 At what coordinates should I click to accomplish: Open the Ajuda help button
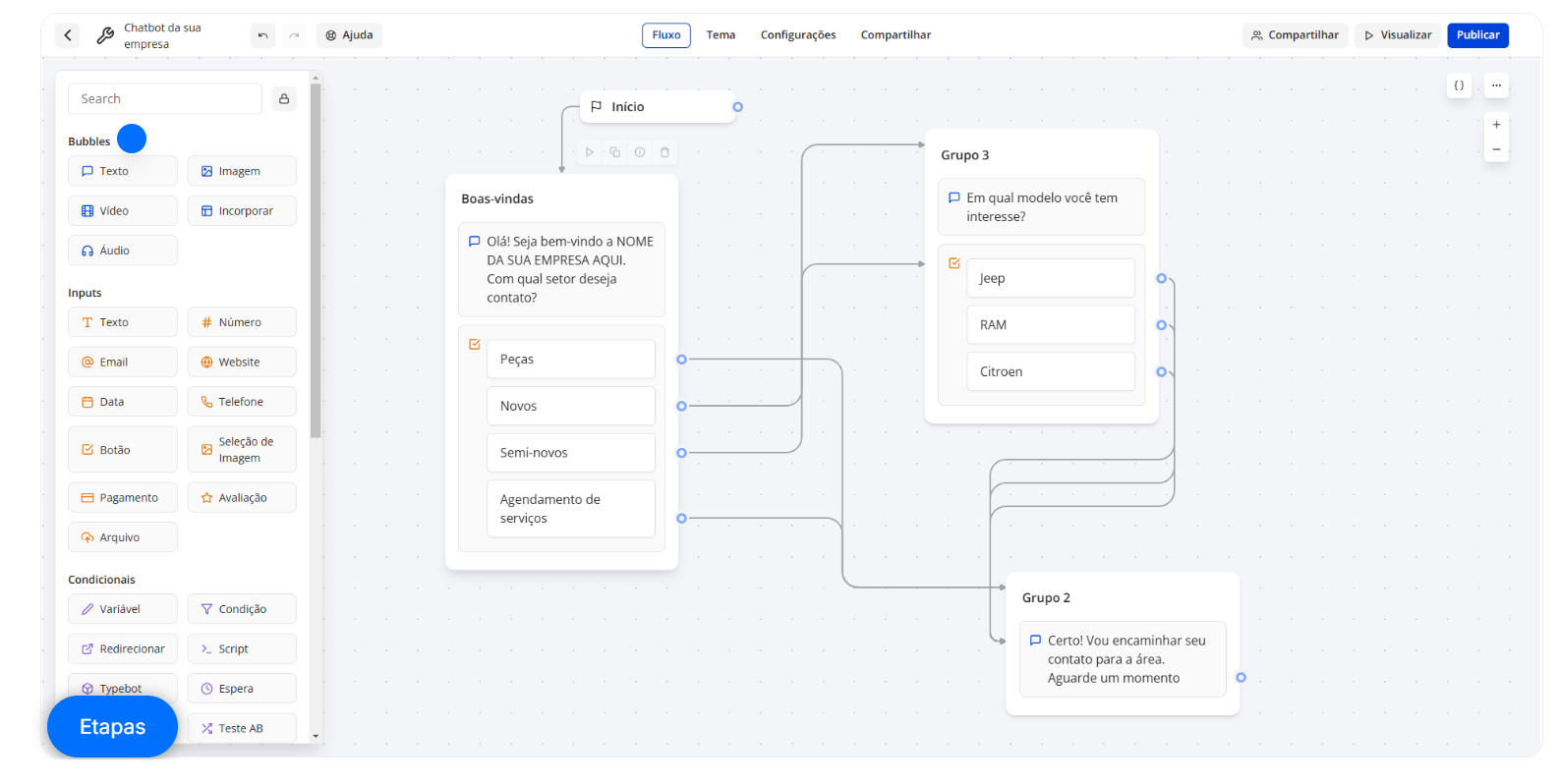click(349, 35)
